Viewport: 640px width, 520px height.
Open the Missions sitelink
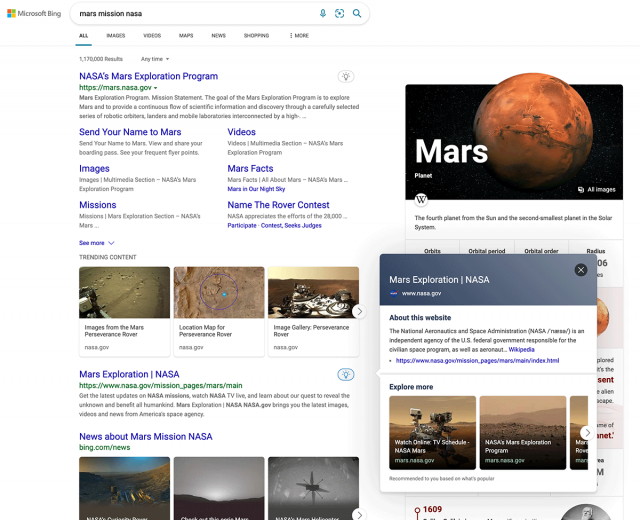(x=98, y=205)
